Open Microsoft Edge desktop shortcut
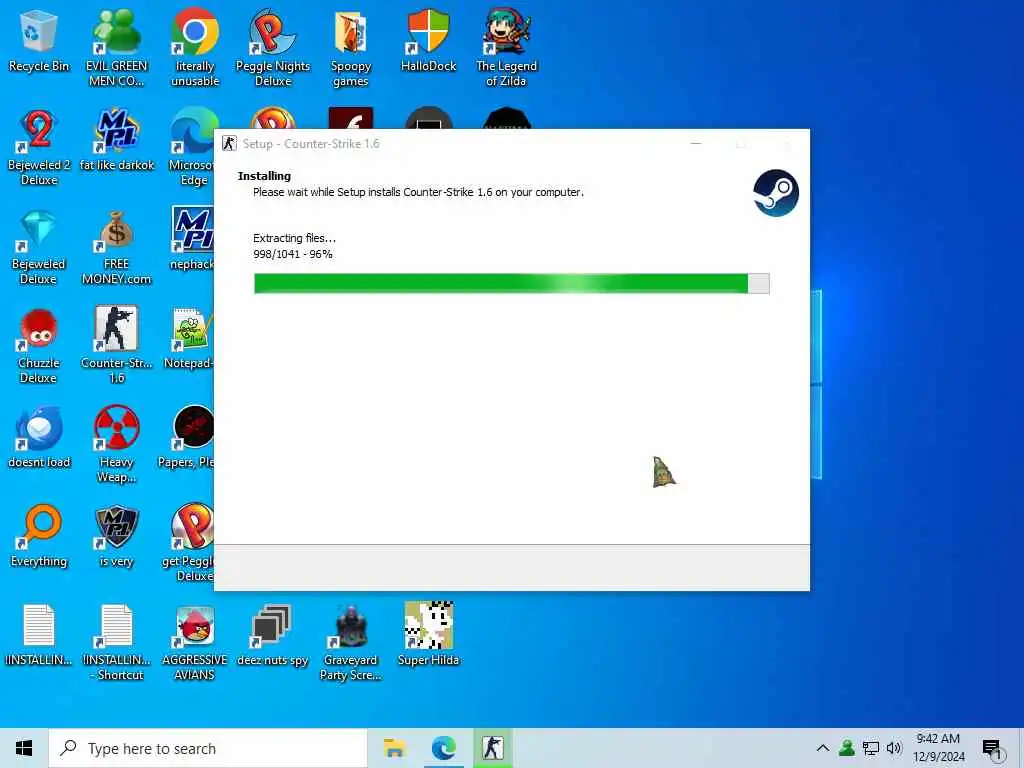The image size is (1024, 768). tap(192, 148)
